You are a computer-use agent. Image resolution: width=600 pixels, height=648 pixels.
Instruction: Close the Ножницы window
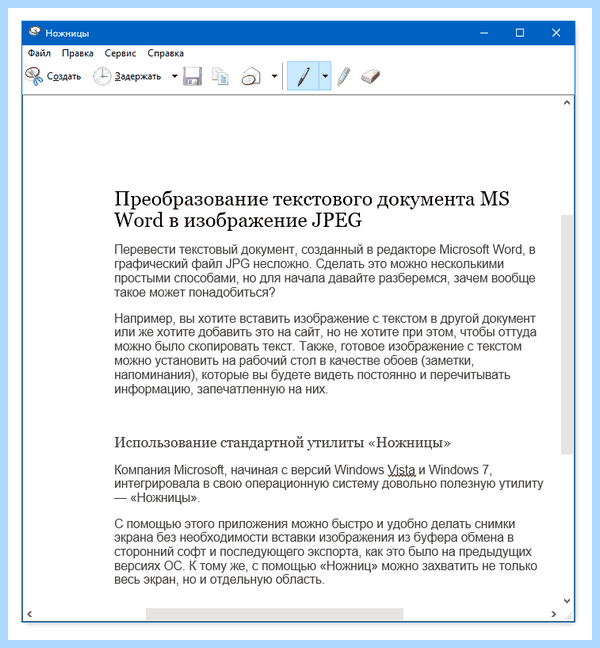click(556, 33)
